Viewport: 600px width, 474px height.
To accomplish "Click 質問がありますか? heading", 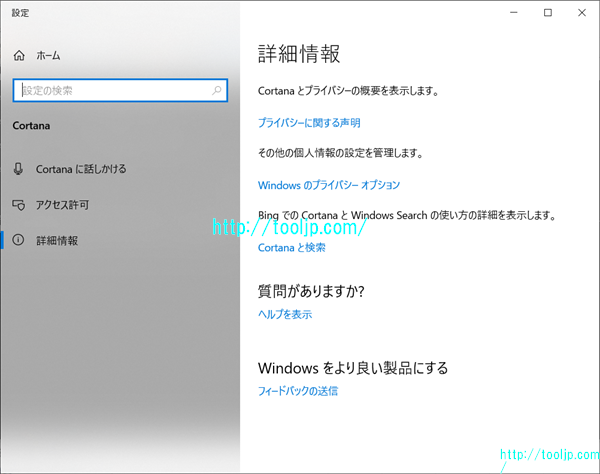I will [x=311, y=292].
